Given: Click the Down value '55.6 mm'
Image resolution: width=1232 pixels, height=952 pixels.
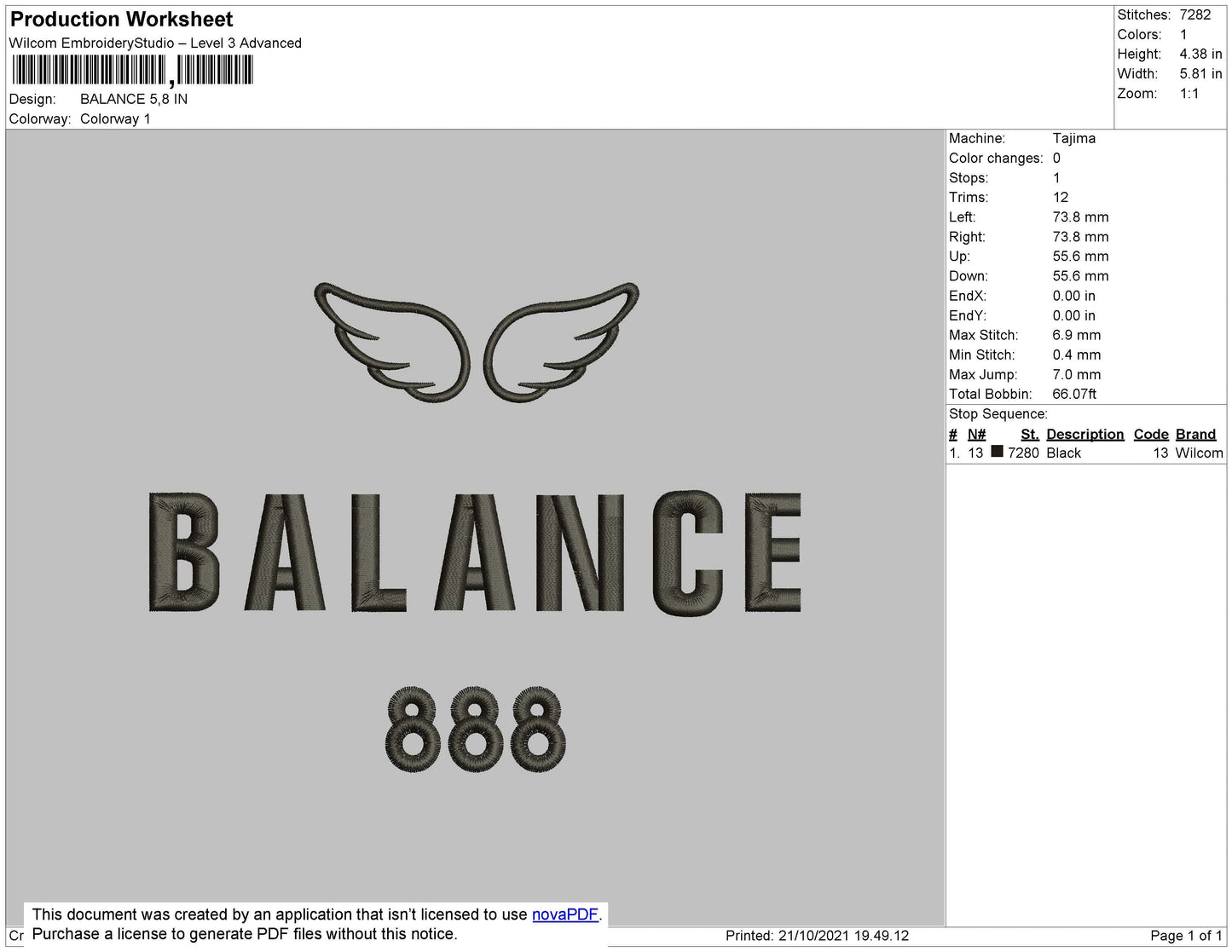Looking at the screenshot, I should [1080, 276].
